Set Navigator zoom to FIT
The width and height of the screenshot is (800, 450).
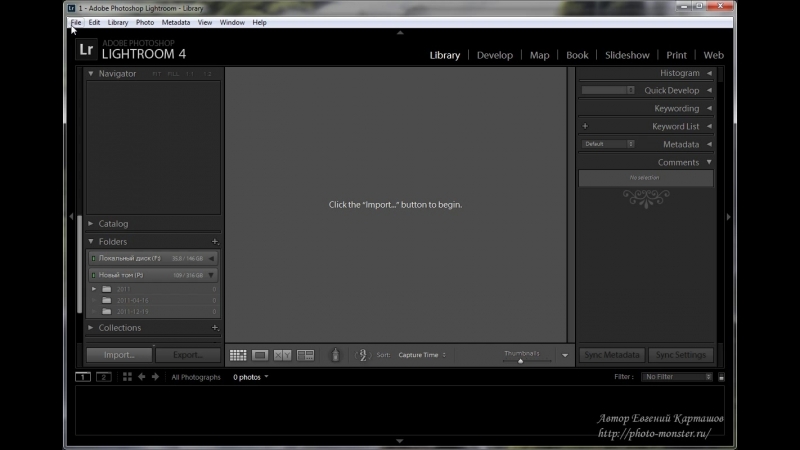(157, 74)
